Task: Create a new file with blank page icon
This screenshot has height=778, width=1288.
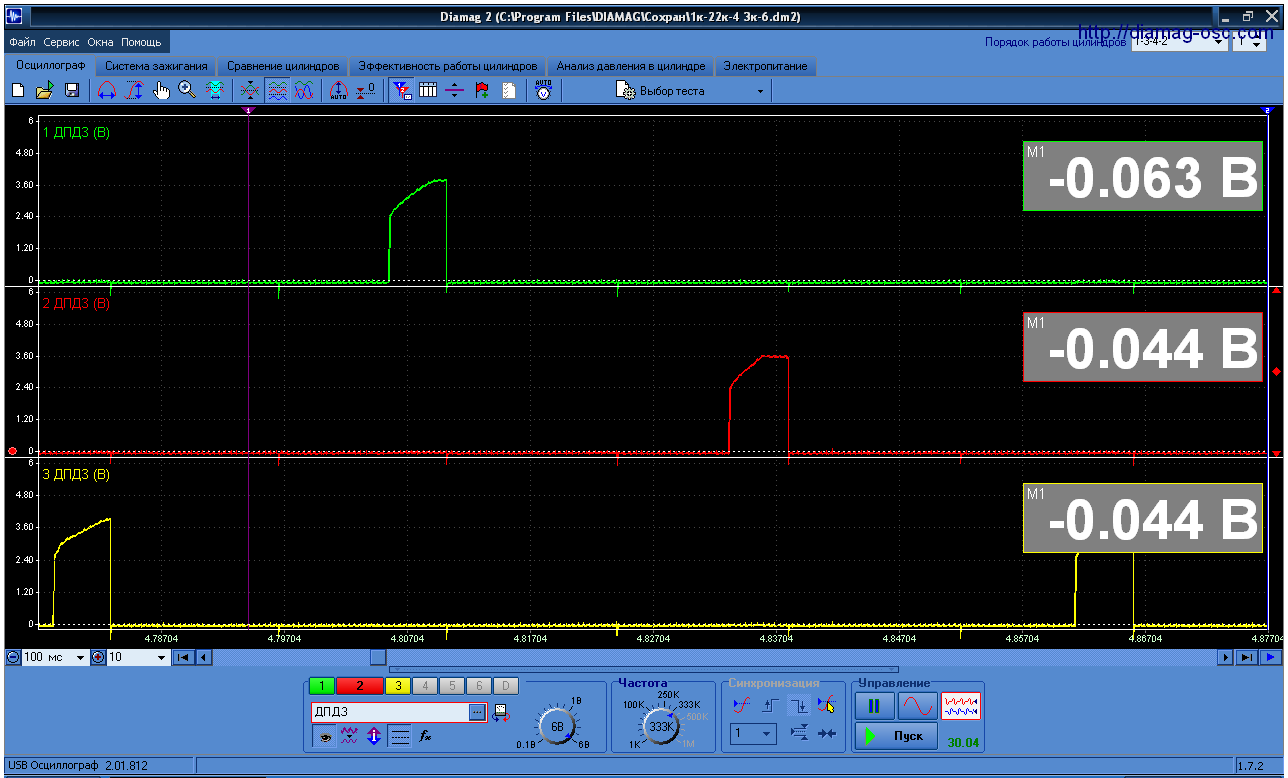Action: click(18, 91)
